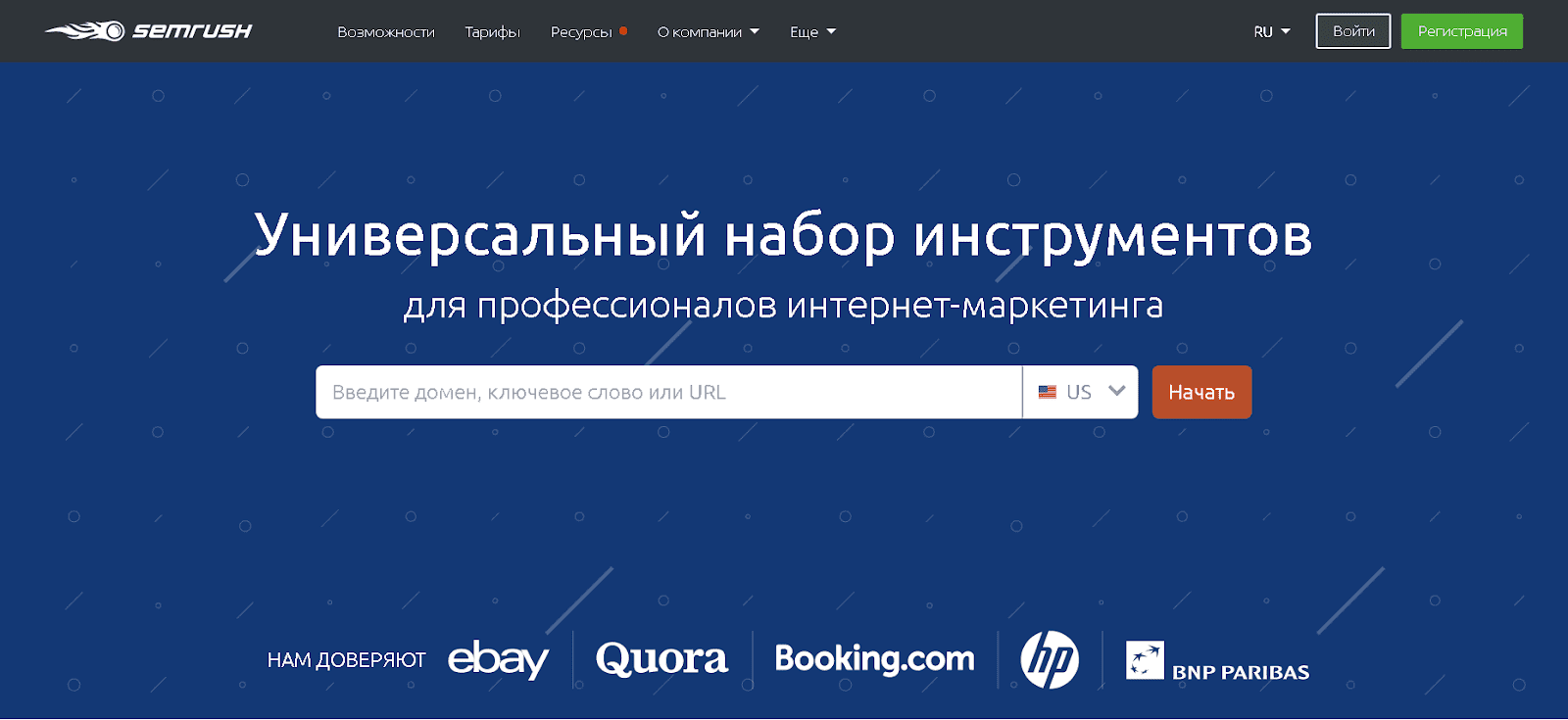The image size is (1568, 720).
Task: Click the green Регистрация button
Action: (x=1462, y=31)
